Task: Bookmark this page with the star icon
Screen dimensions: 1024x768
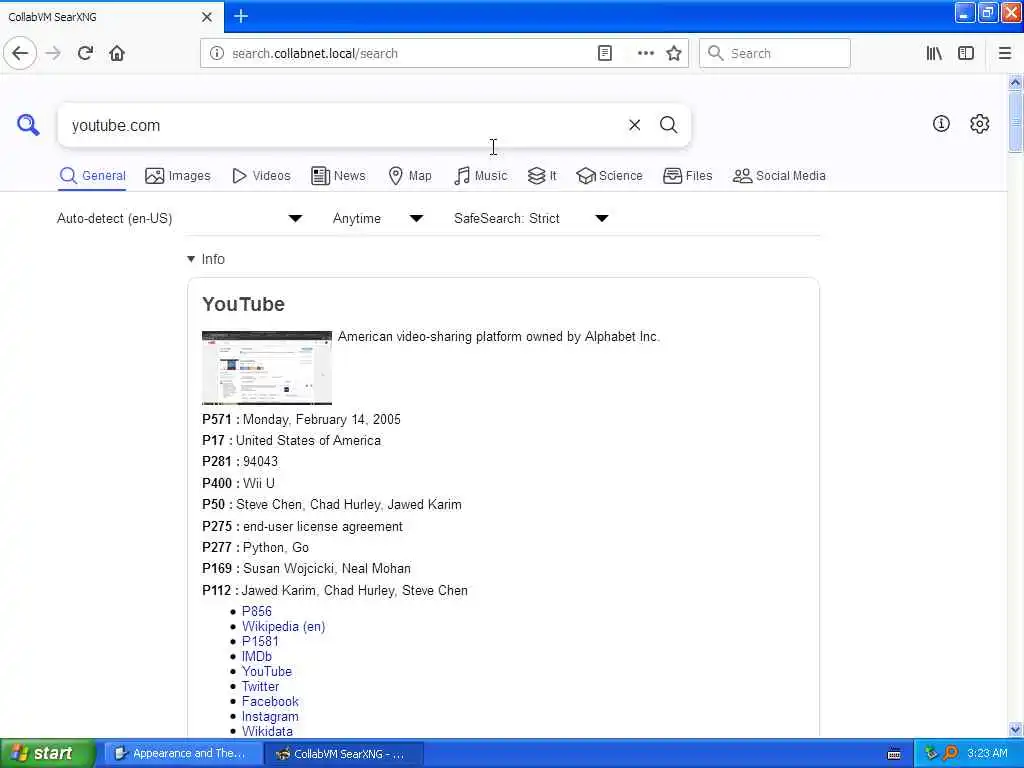Action: coord(673,53)
